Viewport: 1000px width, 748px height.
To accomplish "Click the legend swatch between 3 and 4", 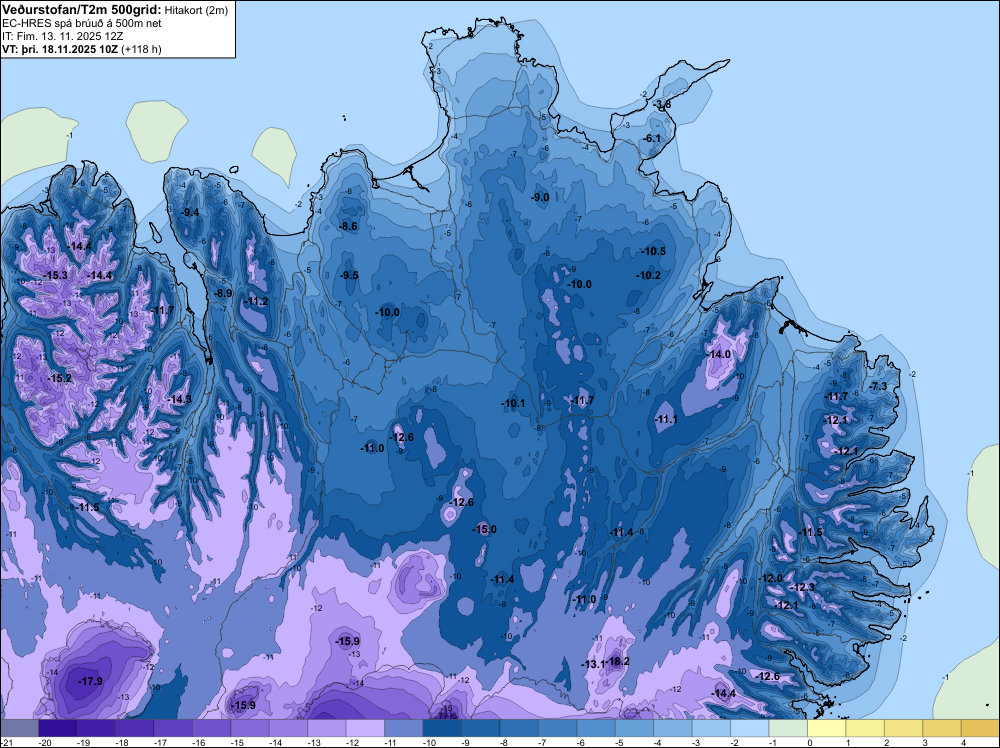I will point(942,728).
